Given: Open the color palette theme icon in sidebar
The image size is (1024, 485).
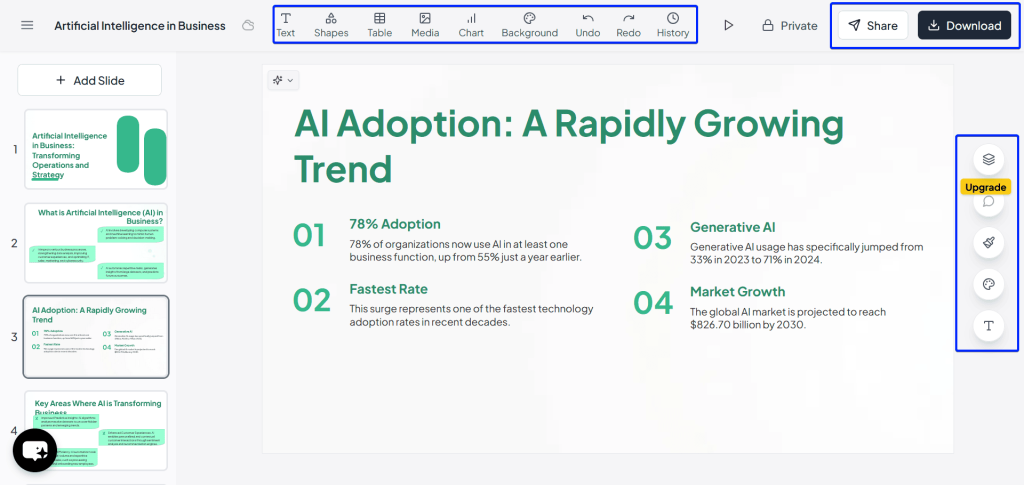Looking at the screenshot, I should (x=988, y=284).
